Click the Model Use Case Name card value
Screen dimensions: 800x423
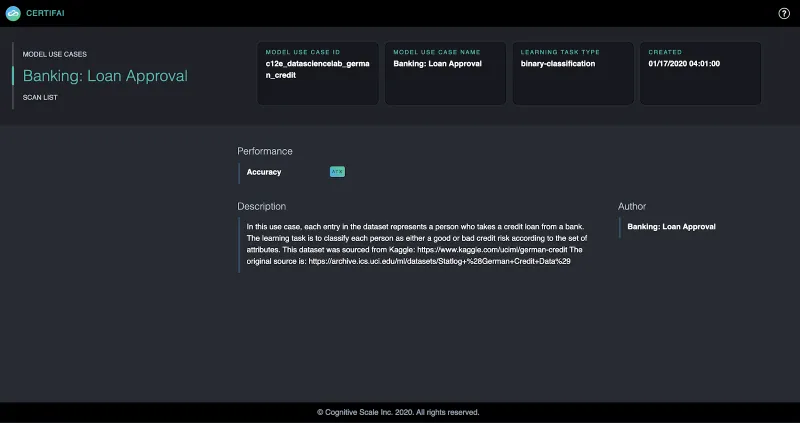(x=437, y=64)
